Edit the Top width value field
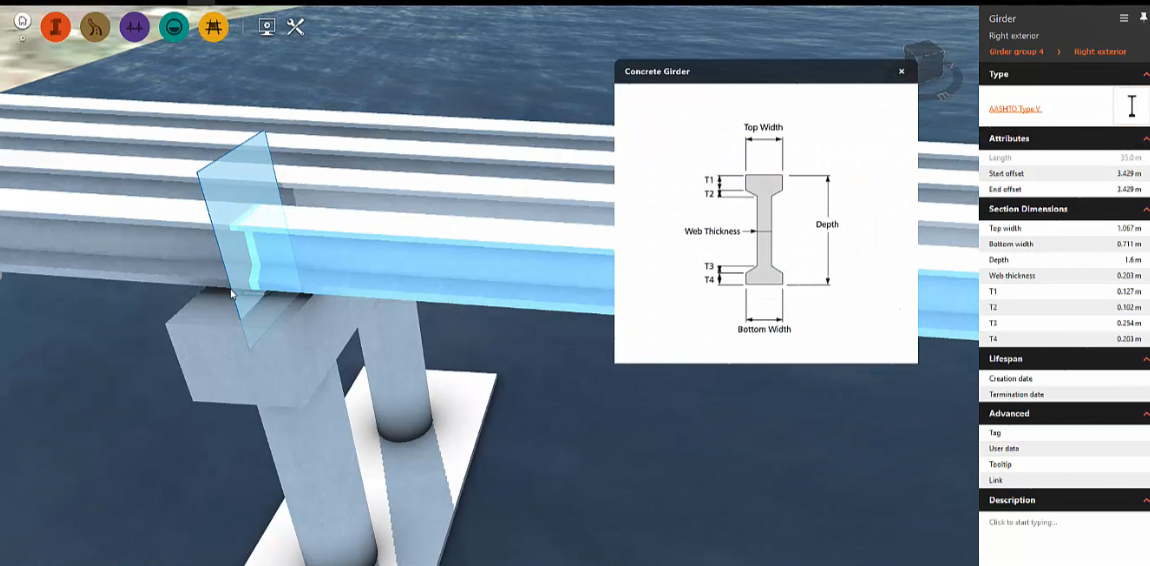The image size is (1150, 566). [1128, 228]
